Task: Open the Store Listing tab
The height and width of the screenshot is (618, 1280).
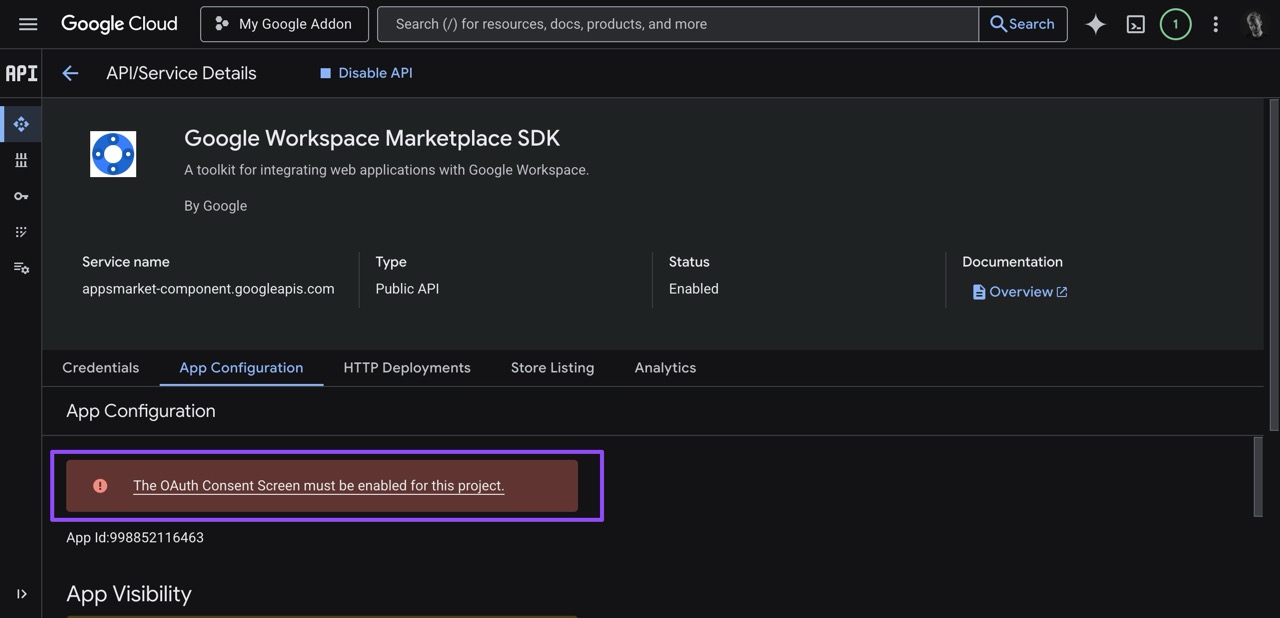Action: click(552, 368)
